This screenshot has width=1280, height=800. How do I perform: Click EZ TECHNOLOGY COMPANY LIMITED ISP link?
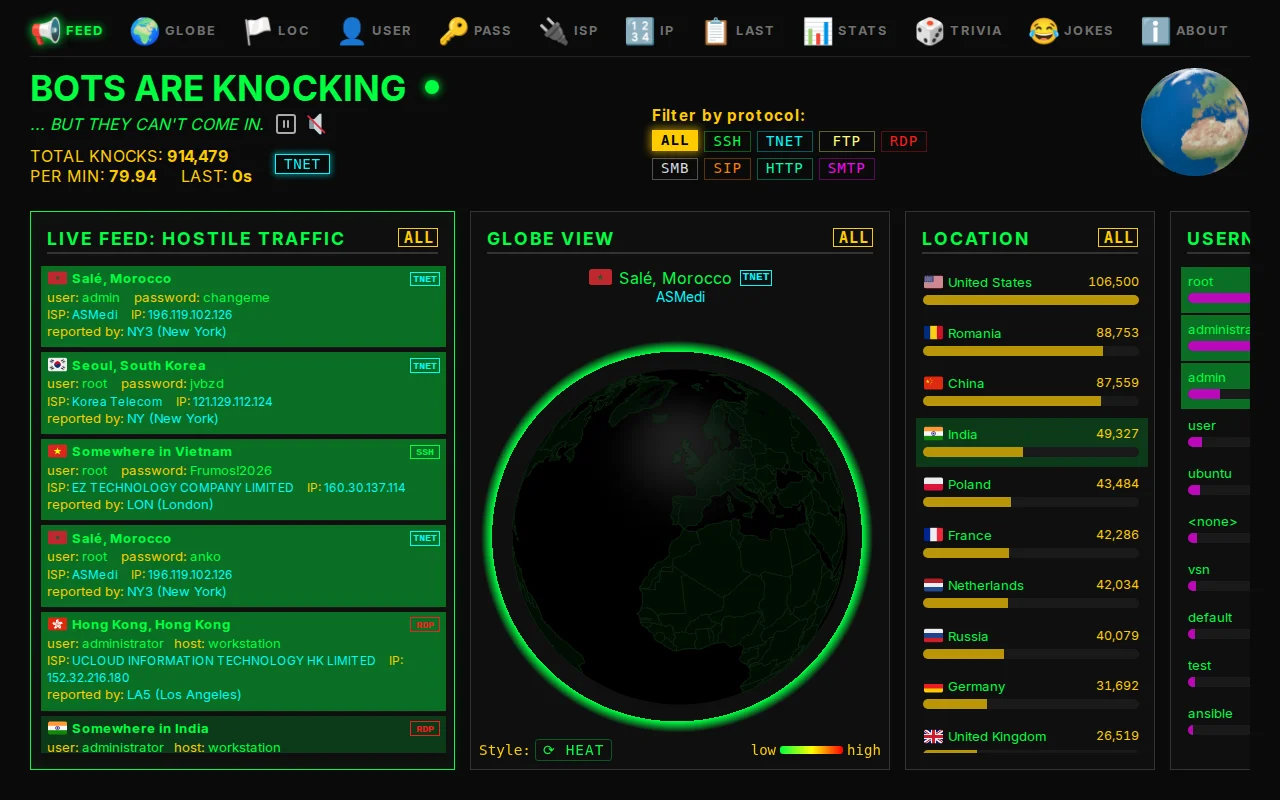pyautogui.click(x=183, y=487)
